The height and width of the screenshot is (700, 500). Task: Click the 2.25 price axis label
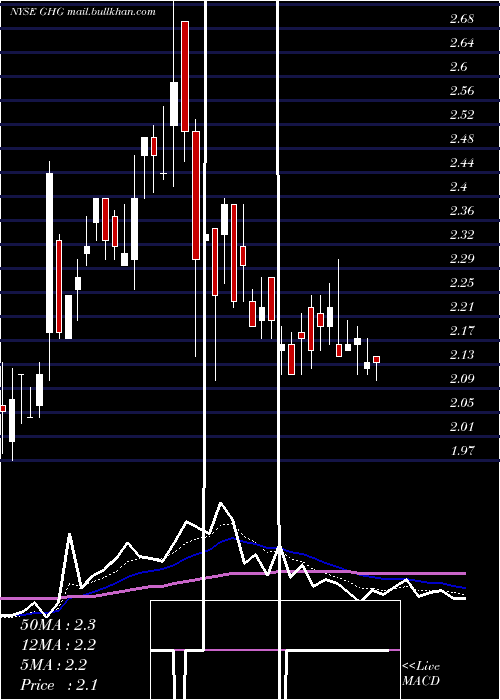pos(462,283)
